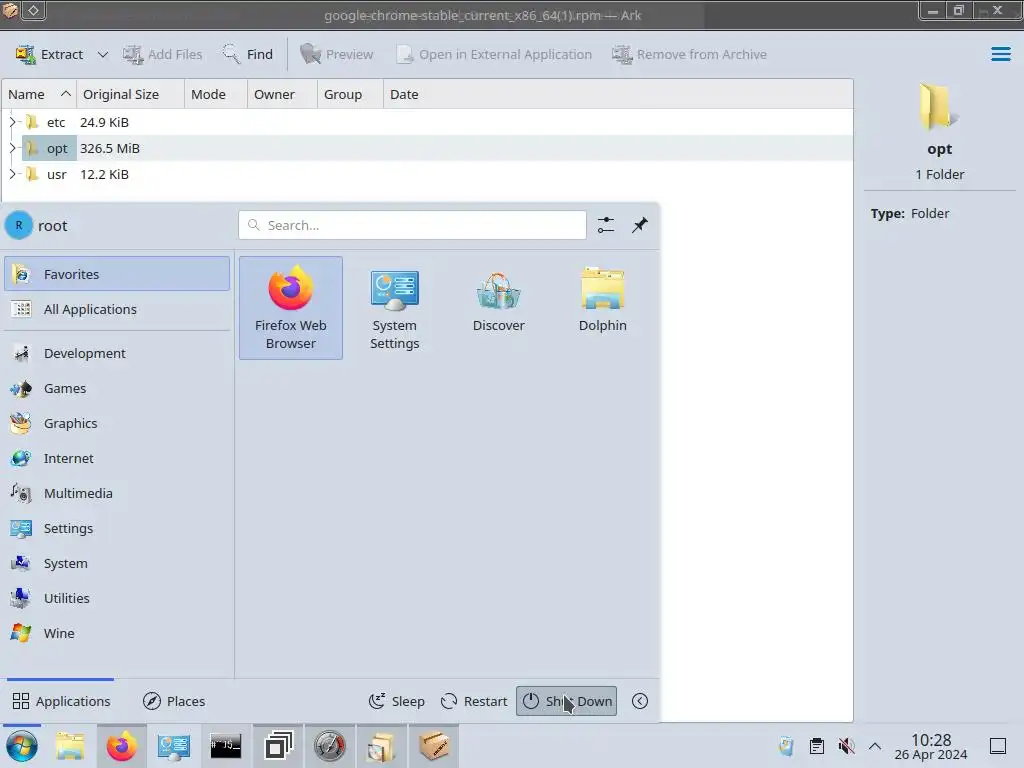Click the root user avatar
This screenshot has height=768, width=1024.
click(19, 225)
